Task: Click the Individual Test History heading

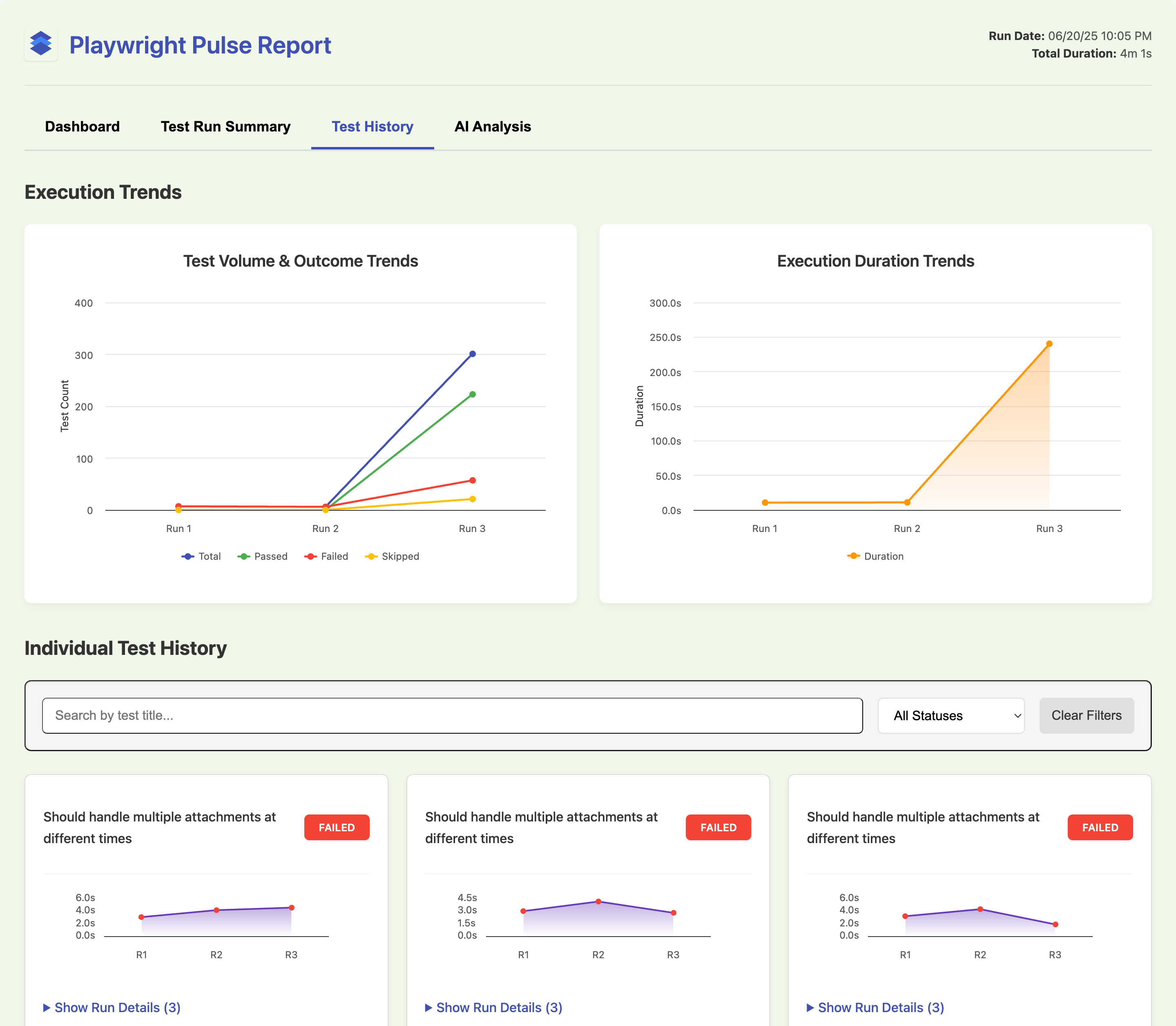Action: pos(125,648)
